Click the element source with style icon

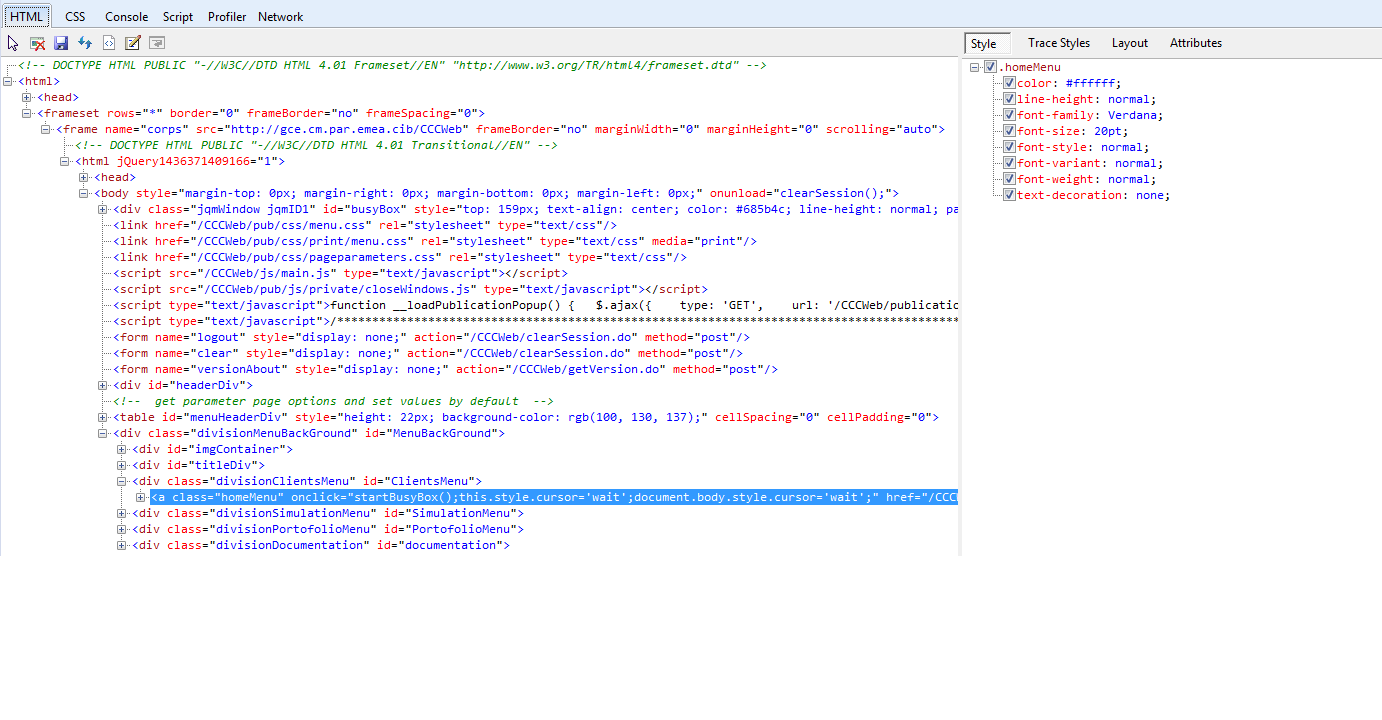[x=109, y=43]
